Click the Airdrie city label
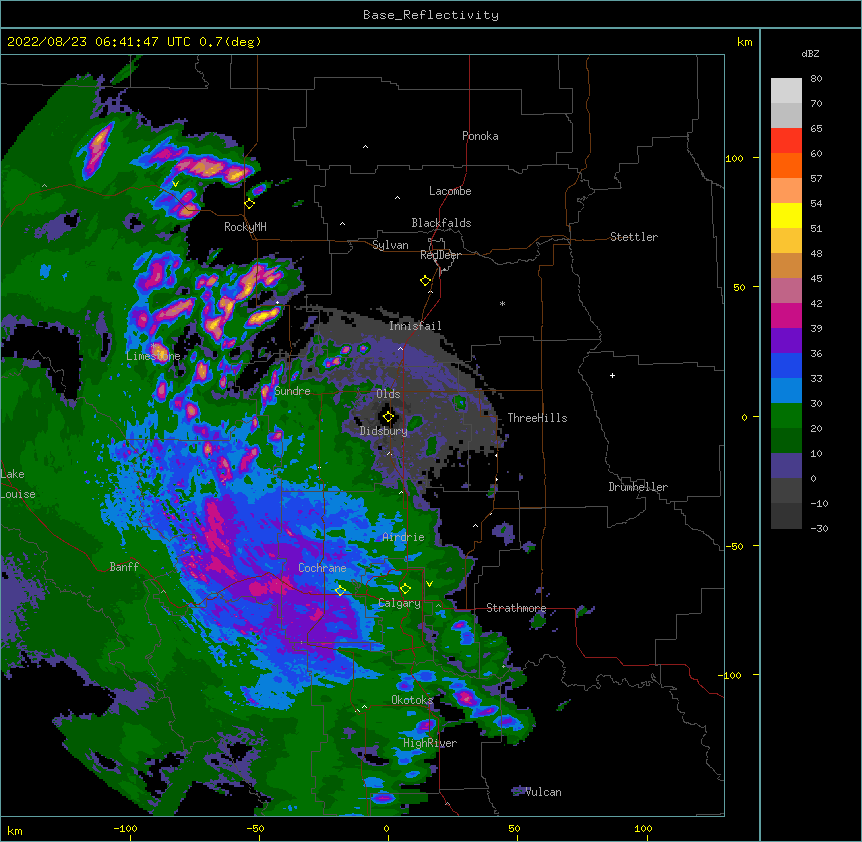 click(x=403, y=537)
